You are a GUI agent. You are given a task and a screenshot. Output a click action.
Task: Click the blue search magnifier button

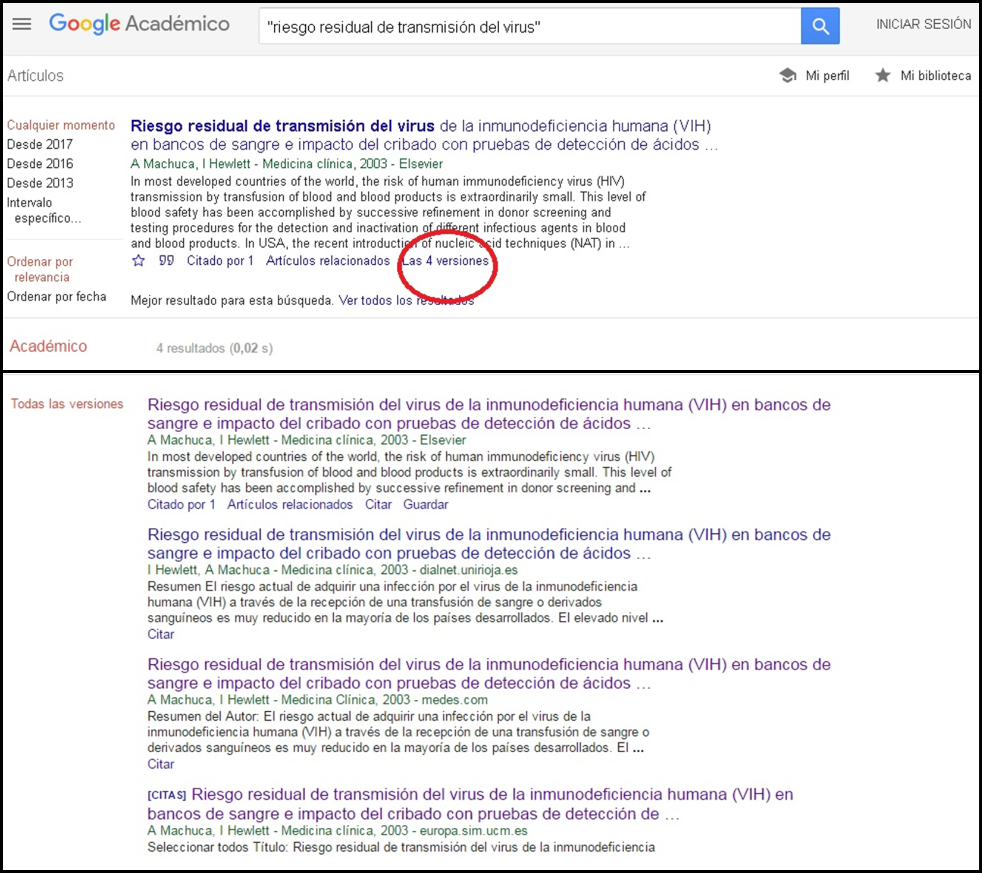[x=820, y=27]
